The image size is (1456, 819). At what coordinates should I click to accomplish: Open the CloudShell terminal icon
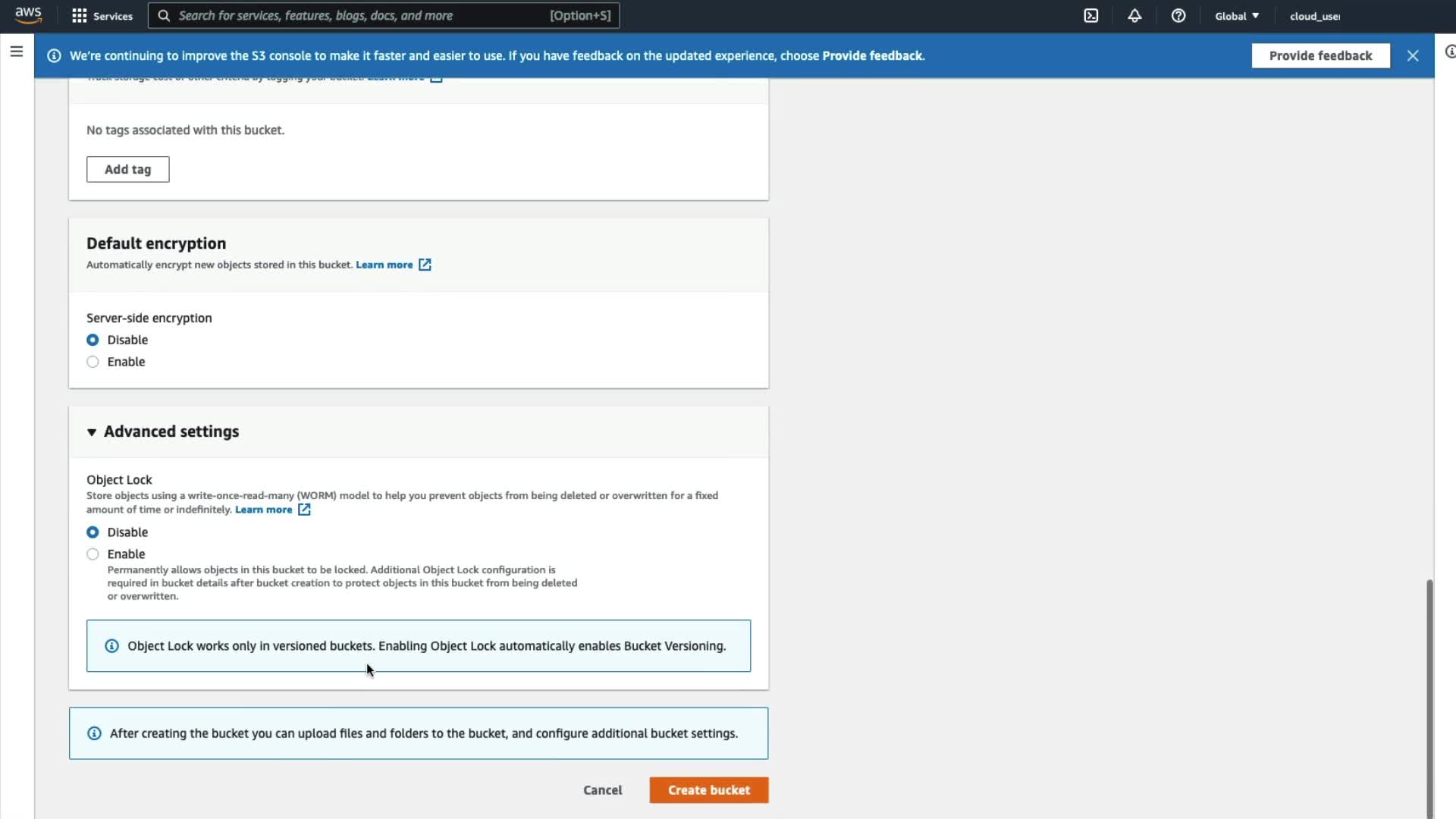tap(1090, 16)
